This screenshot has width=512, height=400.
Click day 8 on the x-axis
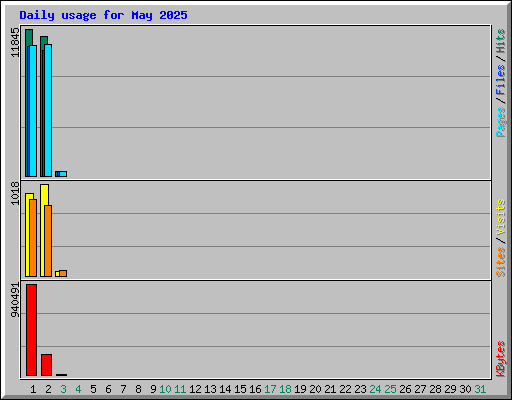138,389
